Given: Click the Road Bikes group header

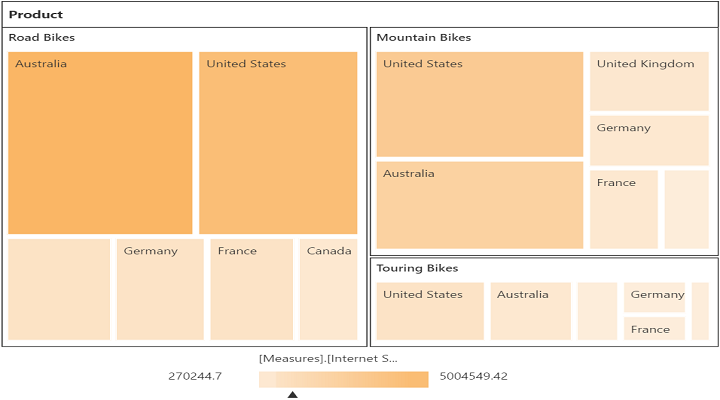Looking at the screenshot, I should [x=42, y=38].
